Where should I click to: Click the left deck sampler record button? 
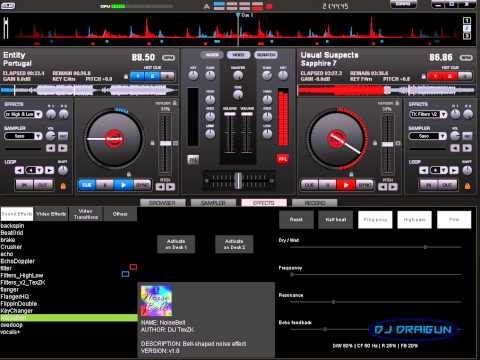(63, 136)
